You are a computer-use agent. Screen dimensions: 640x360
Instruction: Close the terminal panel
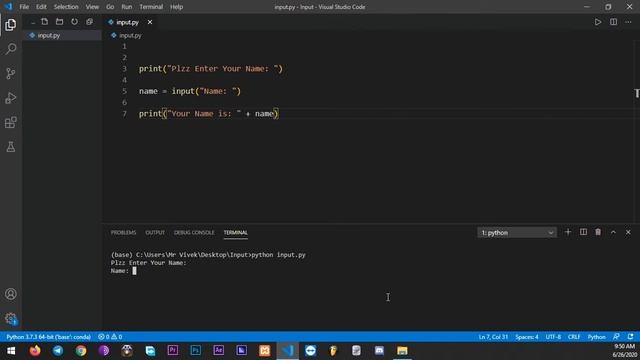[628, 232]
